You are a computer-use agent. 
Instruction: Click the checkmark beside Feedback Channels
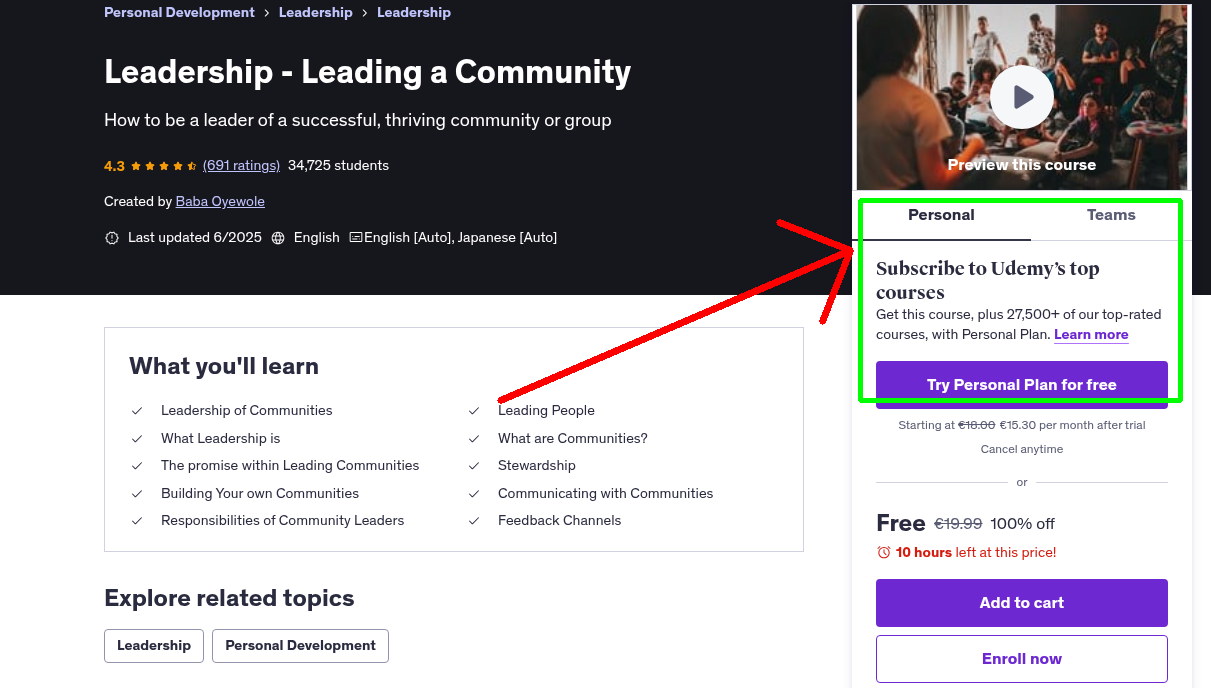(x=474, y=521)
